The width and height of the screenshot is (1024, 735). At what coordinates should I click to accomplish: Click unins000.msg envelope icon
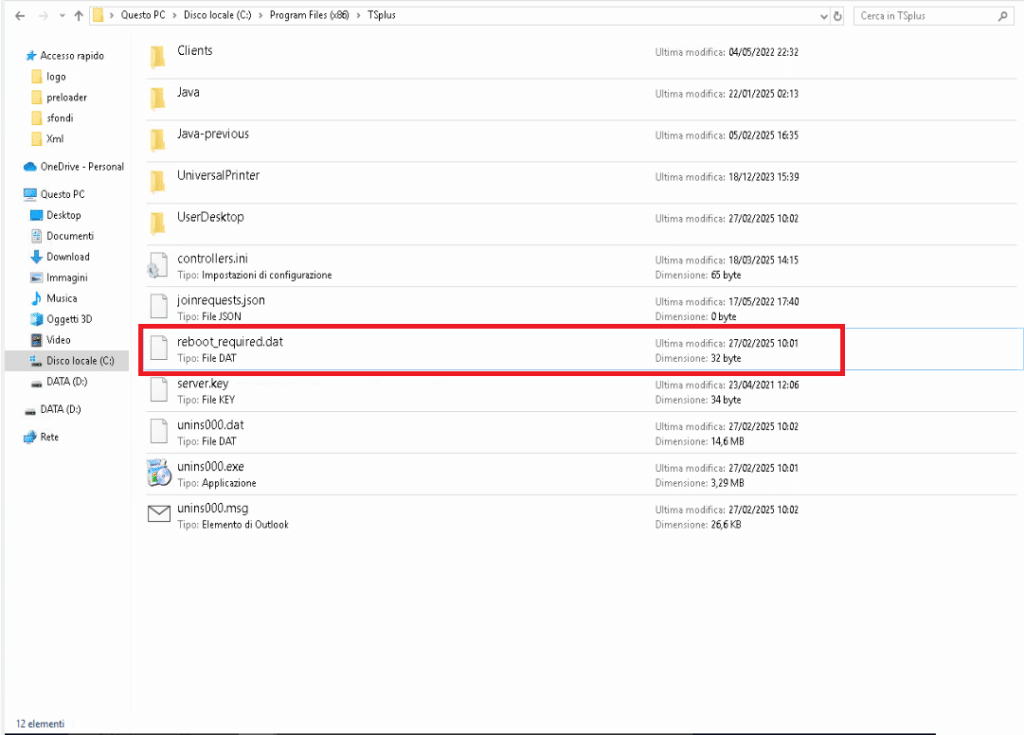pyautogui.click(x=159, y=514)
